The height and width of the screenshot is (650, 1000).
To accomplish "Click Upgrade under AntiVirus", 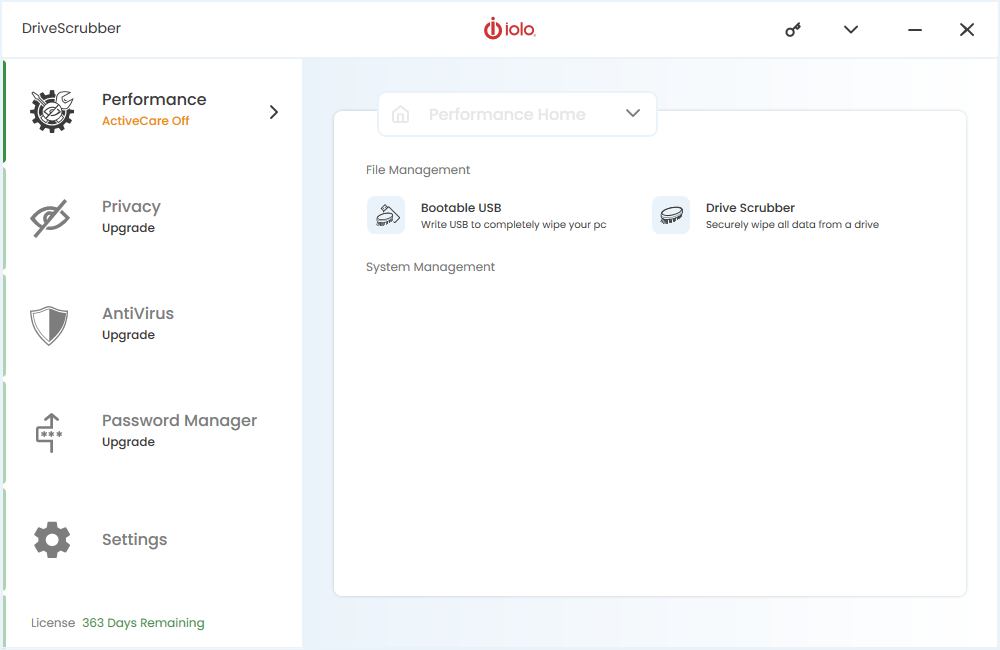I will click(x=128, y=336).
